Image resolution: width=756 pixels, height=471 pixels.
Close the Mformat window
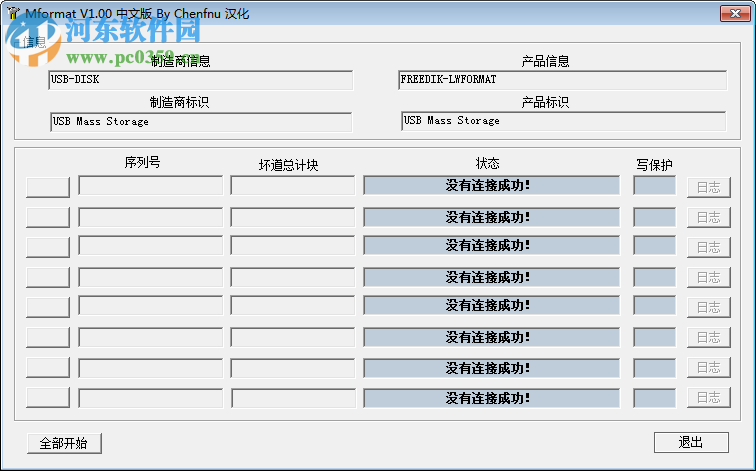coord(735,13)
